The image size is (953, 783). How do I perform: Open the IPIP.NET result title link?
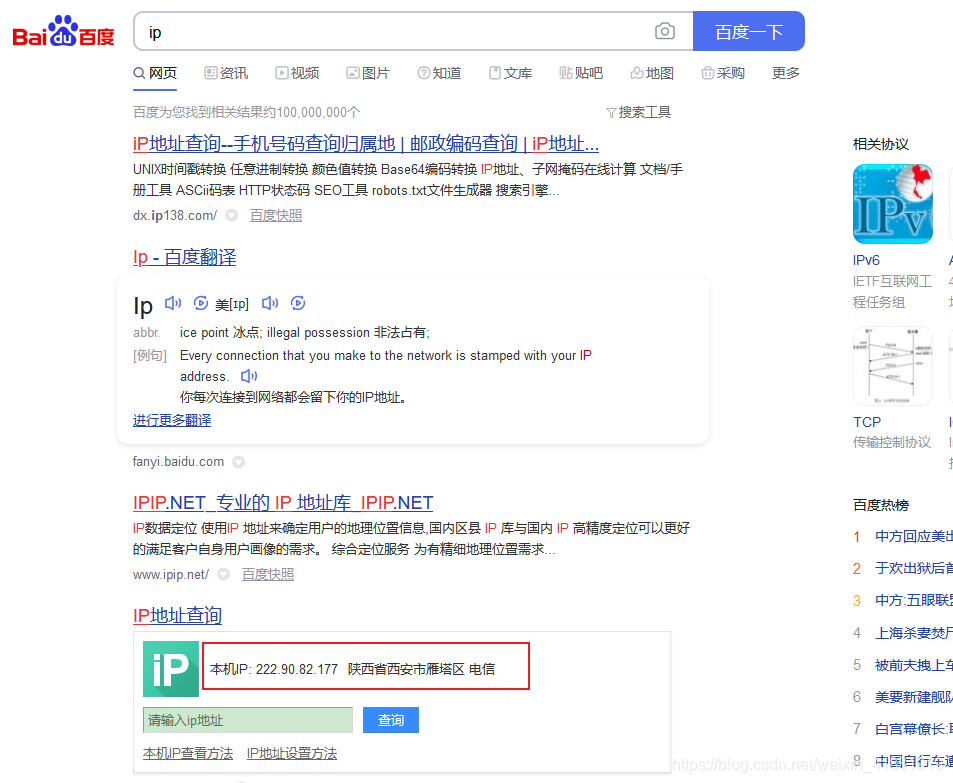[283, 503]
